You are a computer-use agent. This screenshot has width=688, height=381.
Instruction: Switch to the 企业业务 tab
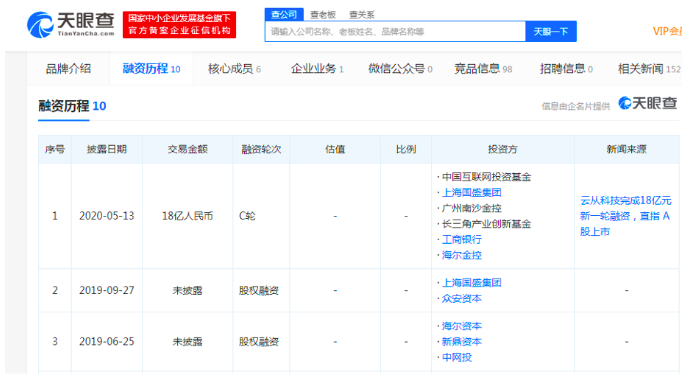(x=317, y=69)
